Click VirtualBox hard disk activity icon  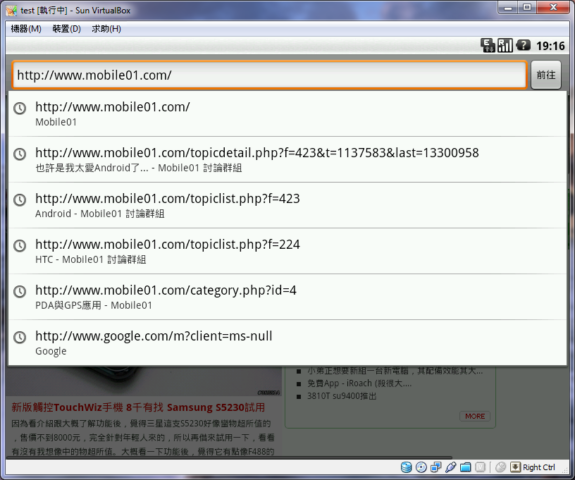(406, 467)
